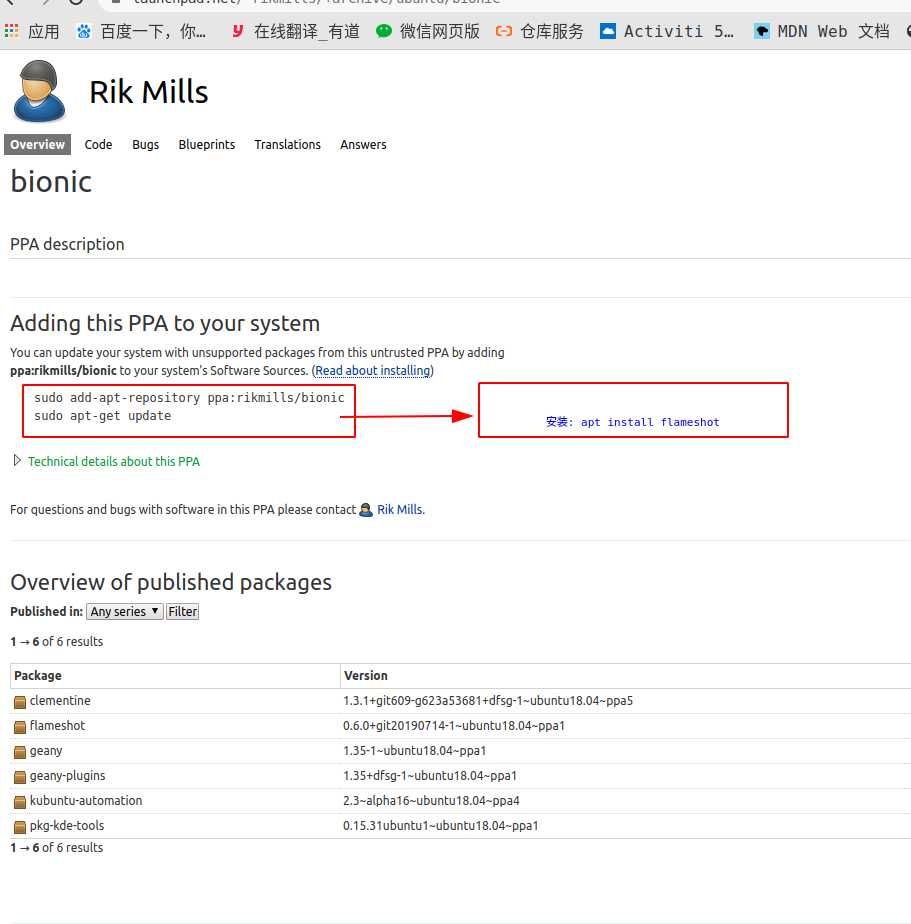
Task: Expand Technical details about this PPA
Action: [106, 461]
